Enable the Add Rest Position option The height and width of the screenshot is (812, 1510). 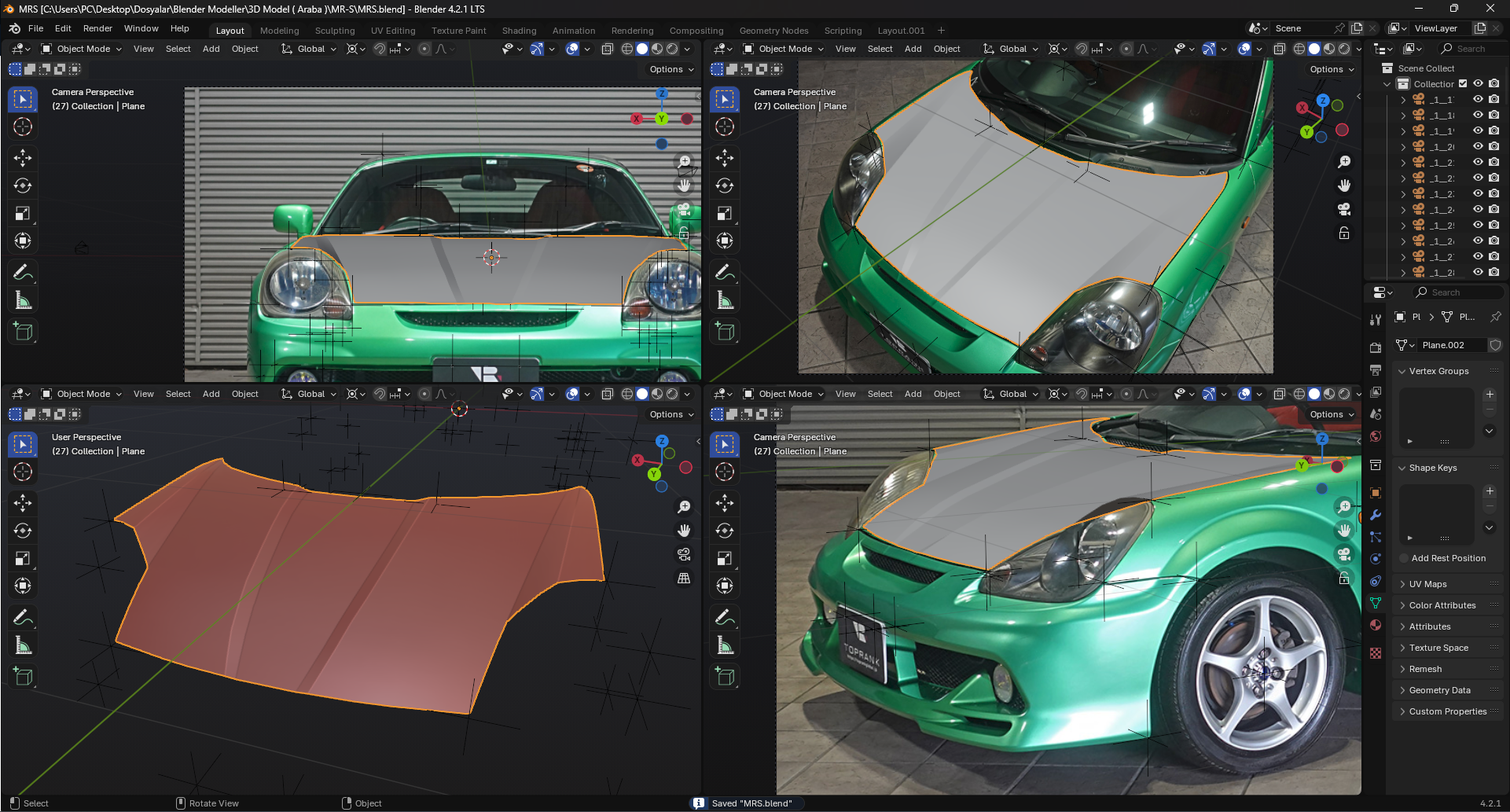point(1404,558)
